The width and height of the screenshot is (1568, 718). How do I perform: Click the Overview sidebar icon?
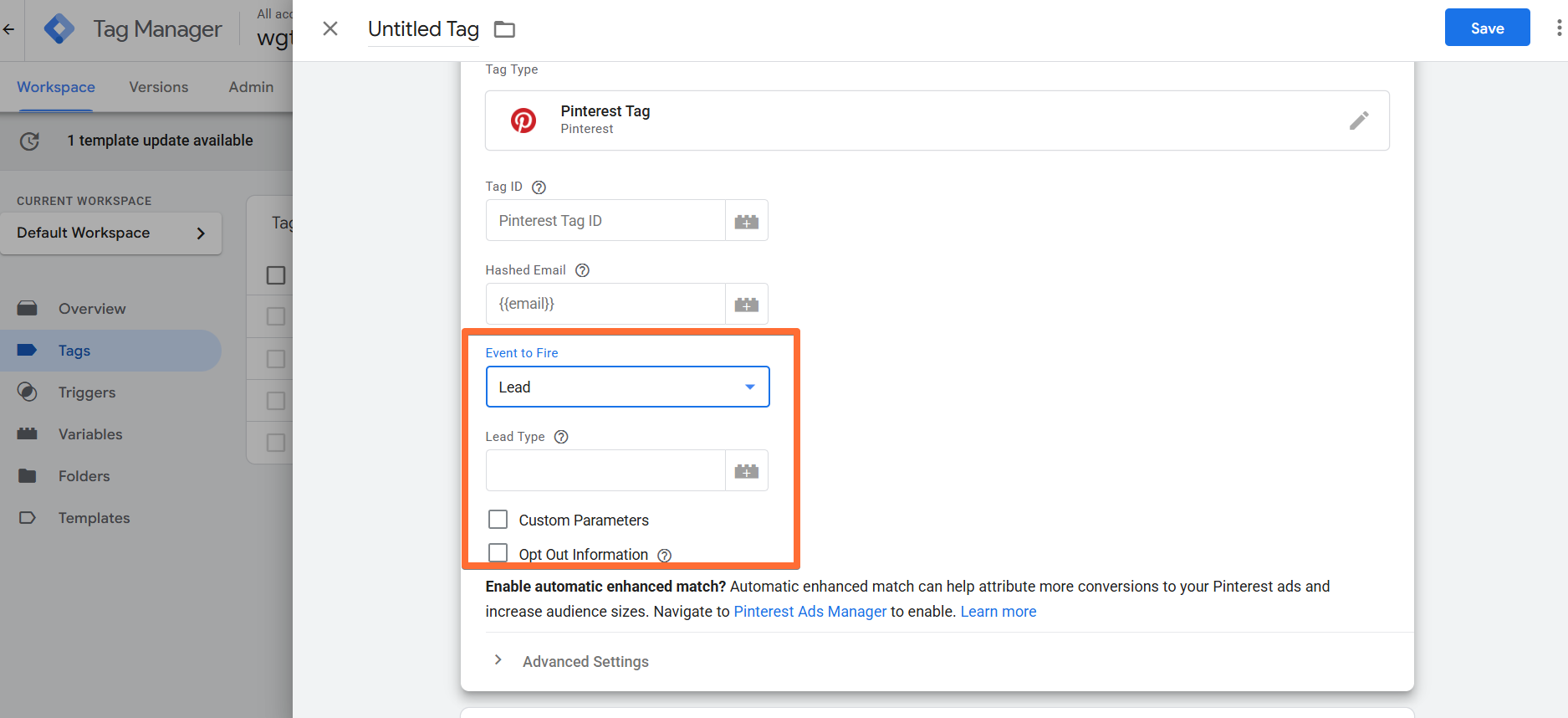(x=28, y=309)
